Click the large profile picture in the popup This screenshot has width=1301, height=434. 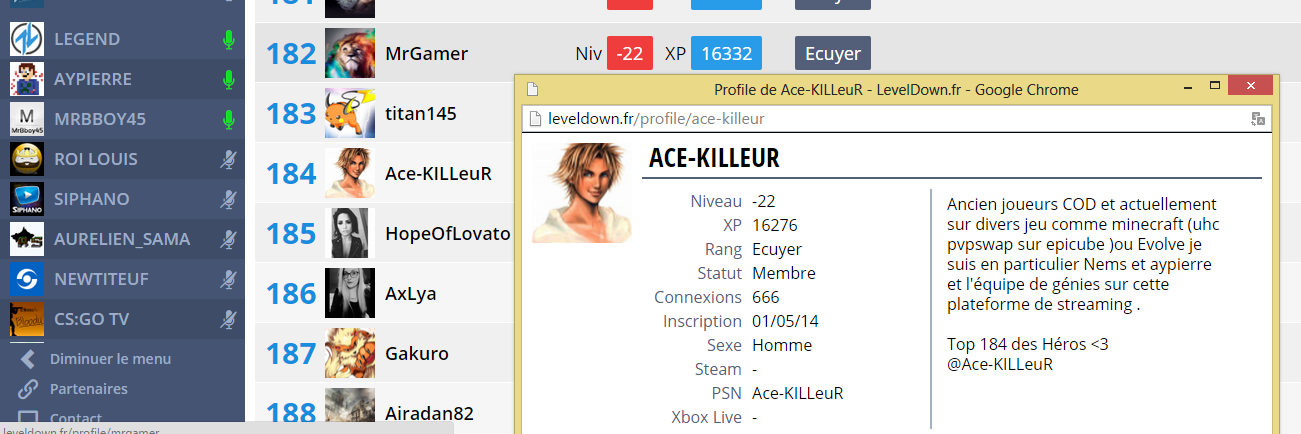click(x=582, y=193)
